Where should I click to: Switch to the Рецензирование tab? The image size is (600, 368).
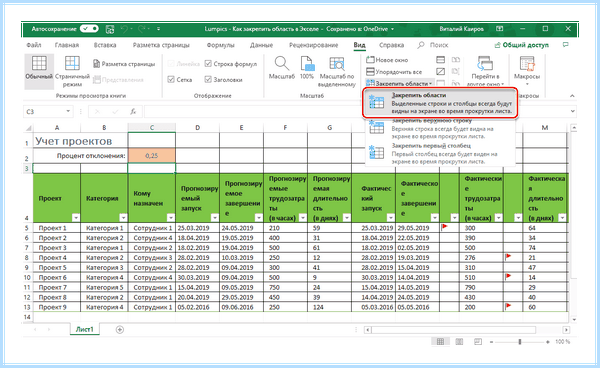pyautogui.click(x=313, y=45)
